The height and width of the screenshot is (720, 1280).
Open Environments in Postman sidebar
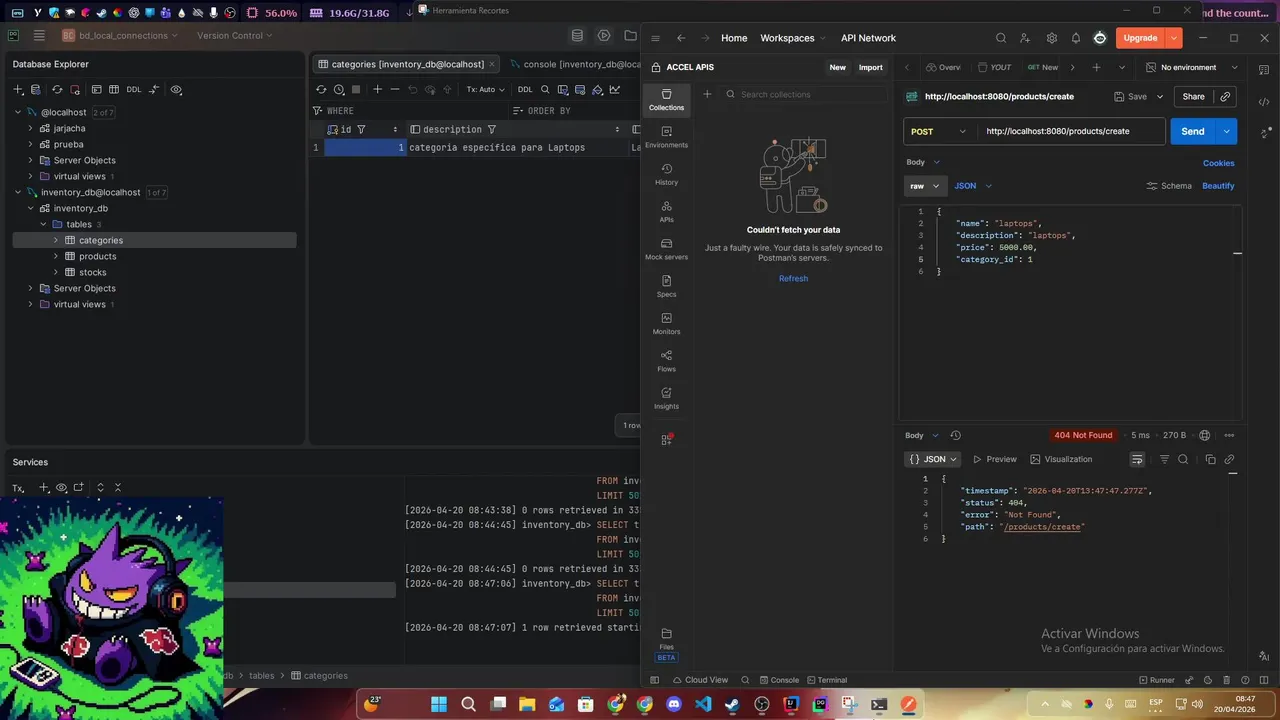point(666,137)
